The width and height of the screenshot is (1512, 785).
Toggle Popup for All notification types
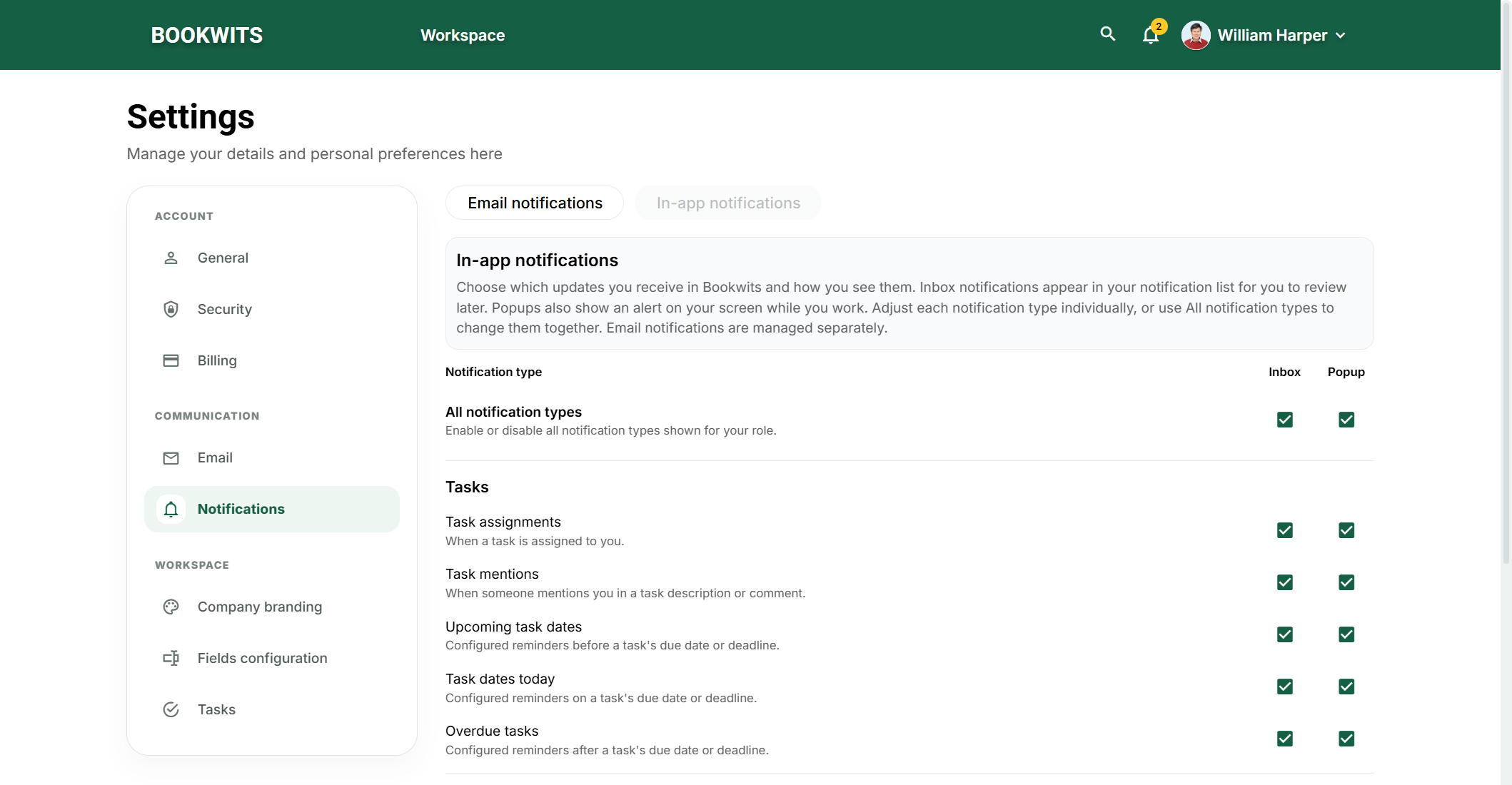tap(1346, 420)
